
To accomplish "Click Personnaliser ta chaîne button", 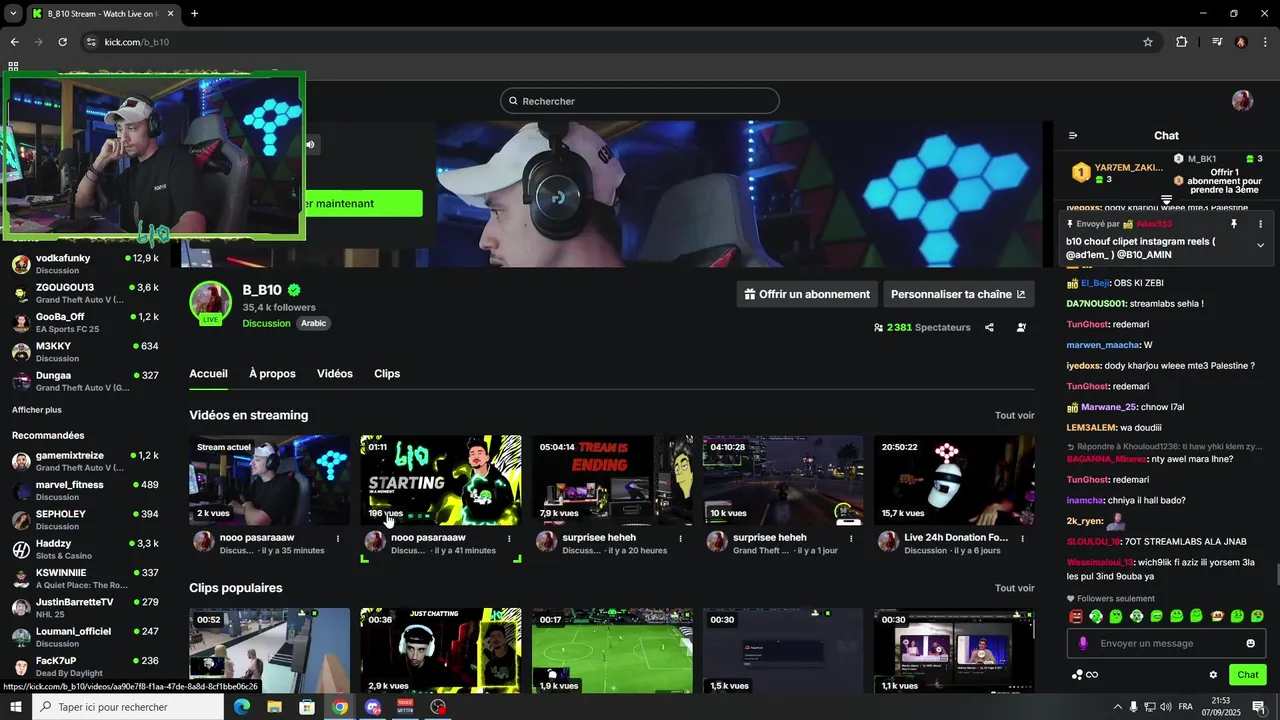I will pos(958,294).
